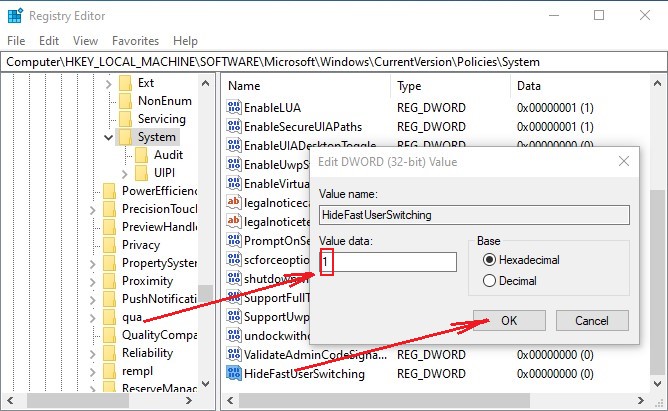Click the values pane vertical scrollbar thumb
Image resolution: width=668 pixels, height=411 pixels.
click(657, 281)
